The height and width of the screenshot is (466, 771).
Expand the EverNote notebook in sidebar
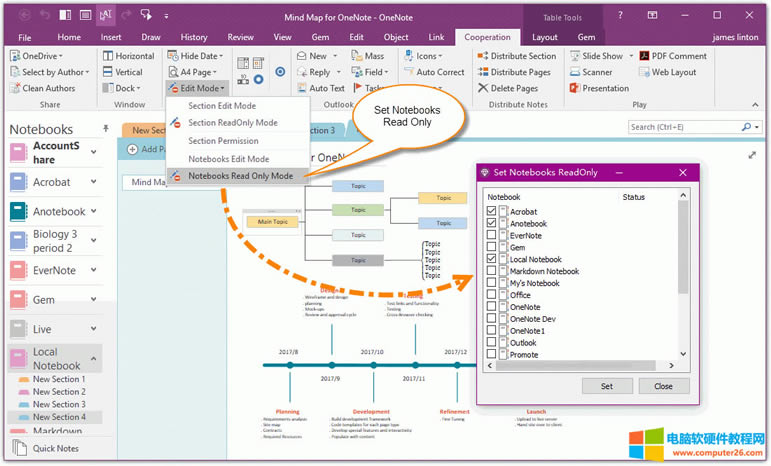[93, 270]
